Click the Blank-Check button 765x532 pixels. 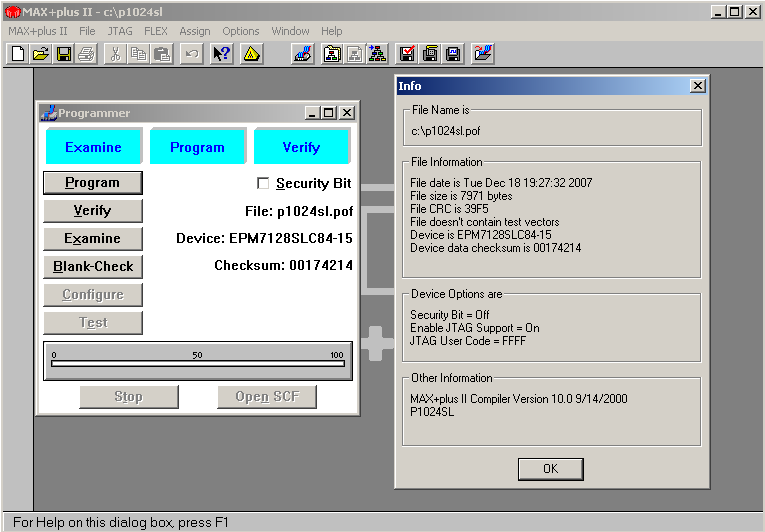(93, 267)
